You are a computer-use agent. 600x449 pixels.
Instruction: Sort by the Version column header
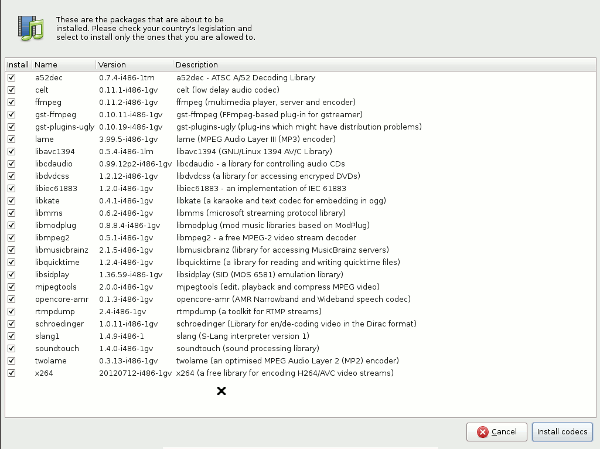(134, 65)
